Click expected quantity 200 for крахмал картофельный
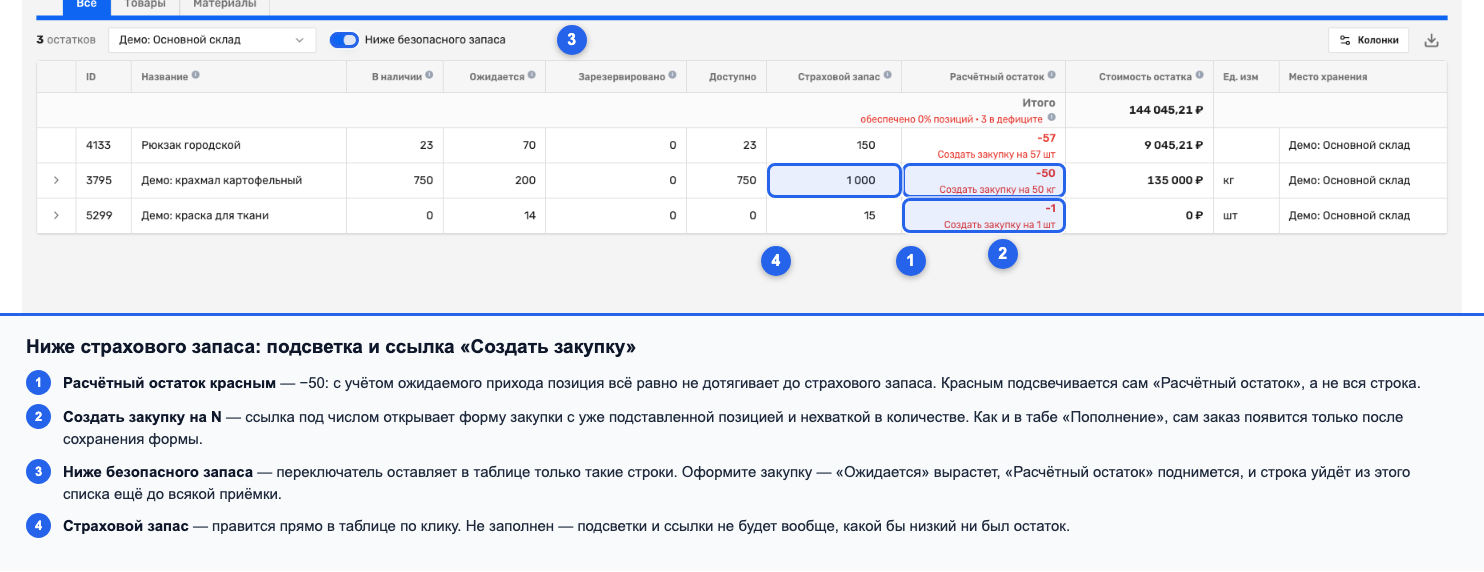The width and height of the screenshot is (1484, 572). [526, 181]
